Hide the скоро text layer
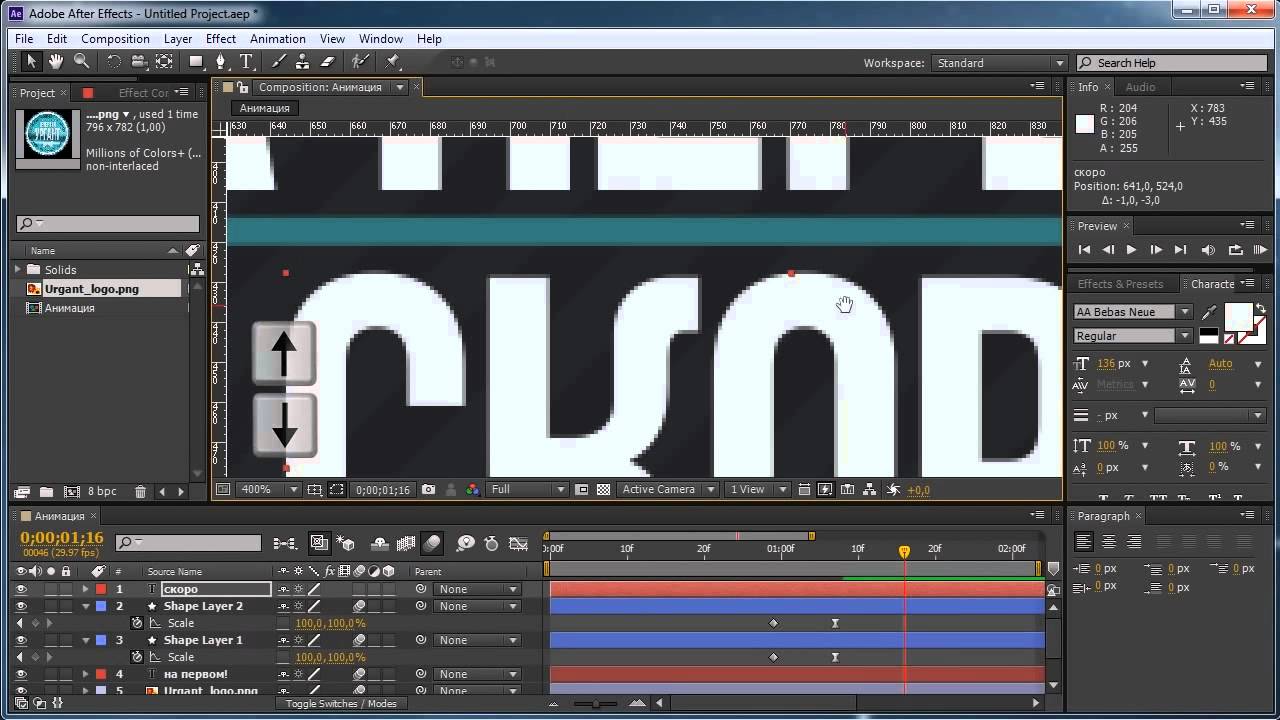The width and height of the screenshot is (1280, 720). (x=20, y=589)
